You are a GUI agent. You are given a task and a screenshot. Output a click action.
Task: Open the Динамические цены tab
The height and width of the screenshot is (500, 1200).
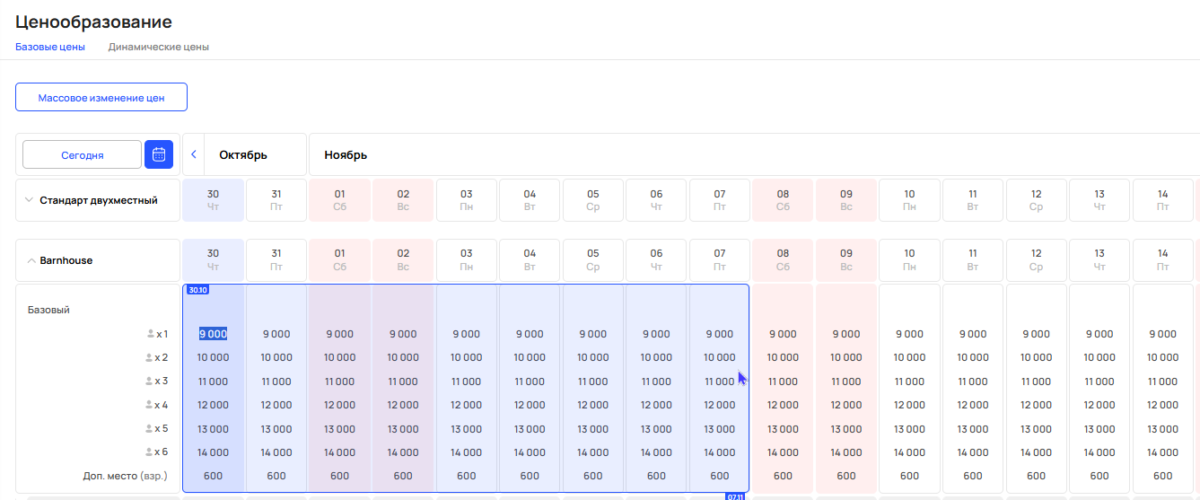pos(158,47)
